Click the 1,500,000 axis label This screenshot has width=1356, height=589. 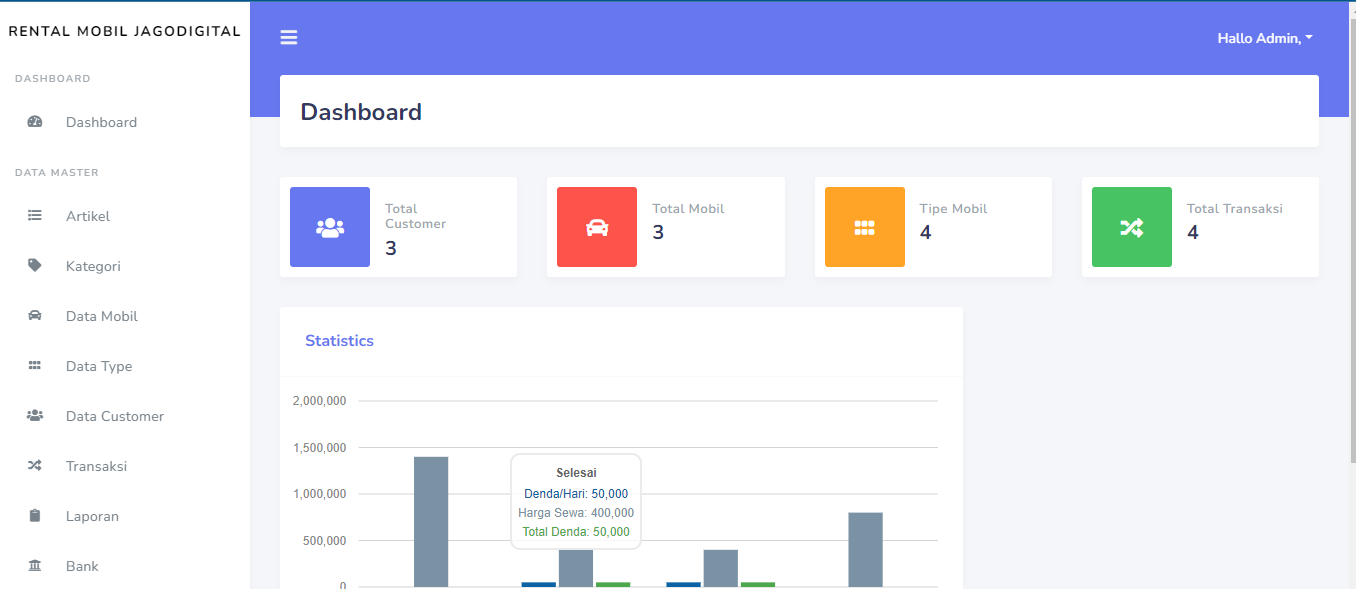point(319,448)
